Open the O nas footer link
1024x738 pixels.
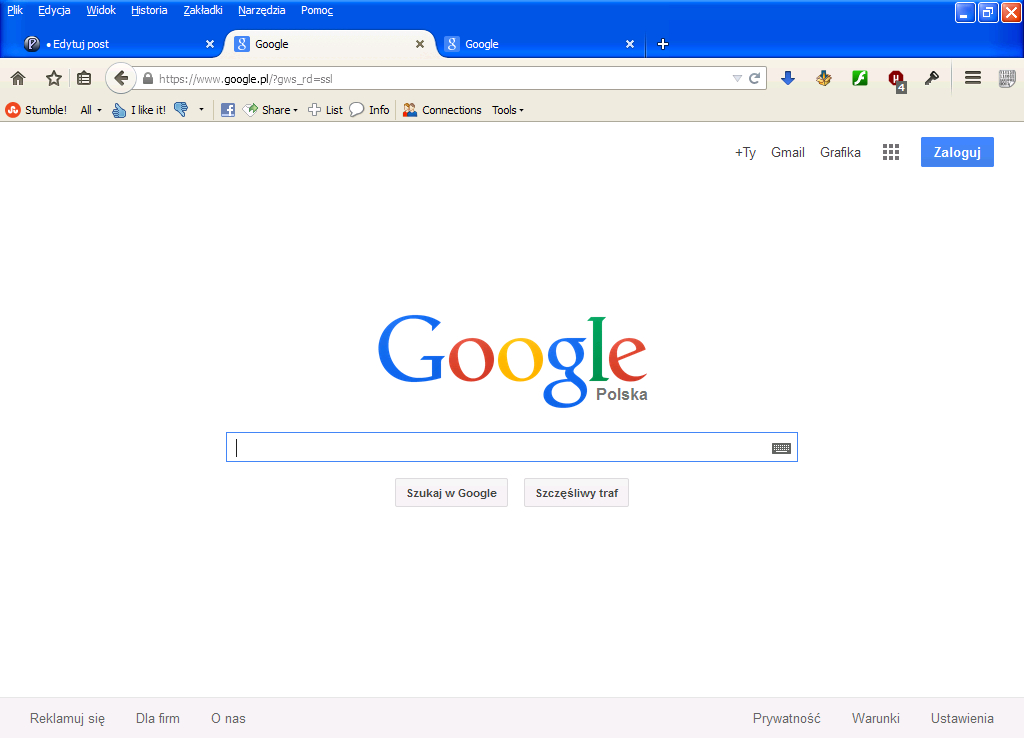pyautogui.click(x=229, y=718)
